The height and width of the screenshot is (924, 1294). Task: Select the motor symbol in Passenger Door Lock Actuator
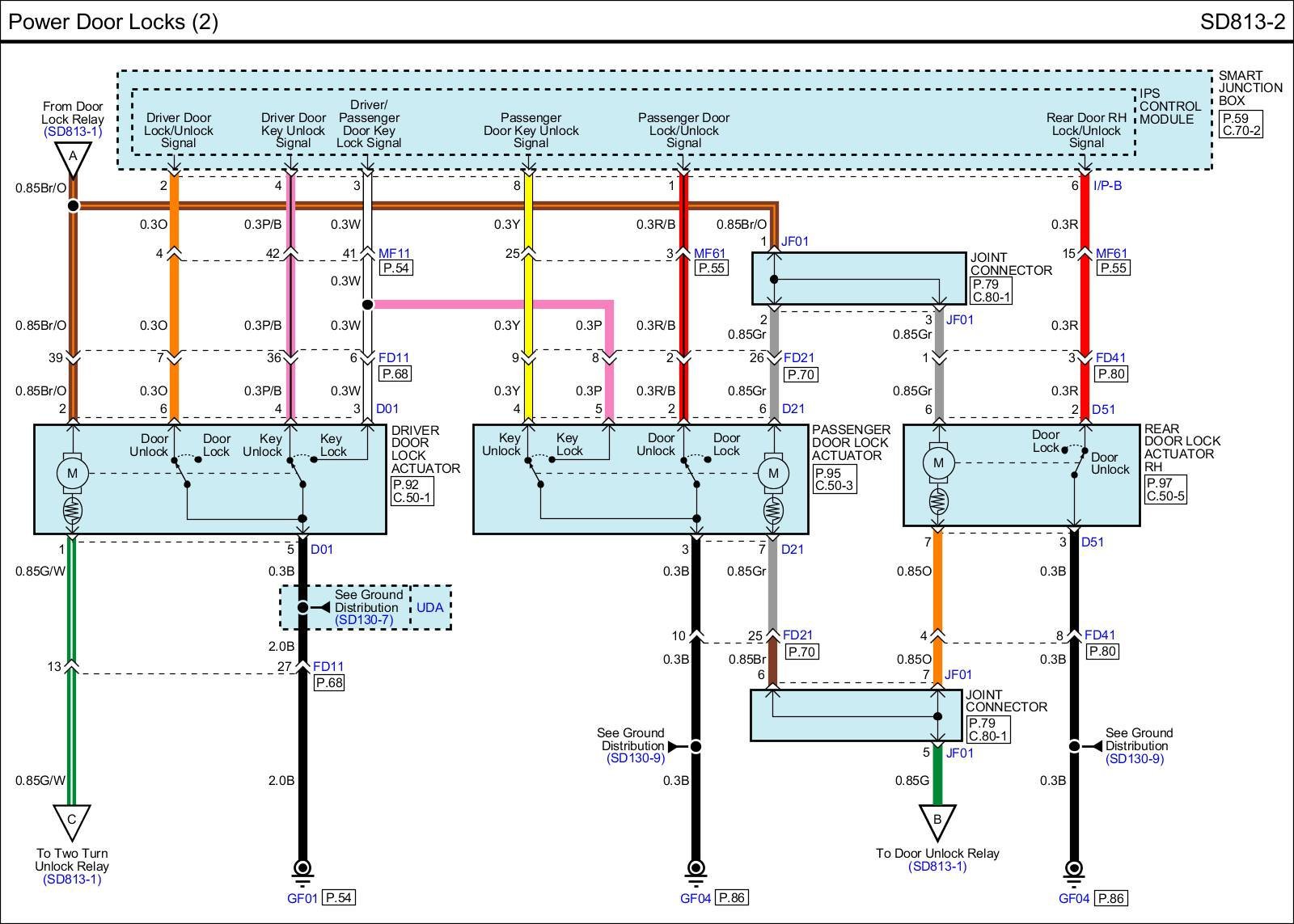pos(773,473)
